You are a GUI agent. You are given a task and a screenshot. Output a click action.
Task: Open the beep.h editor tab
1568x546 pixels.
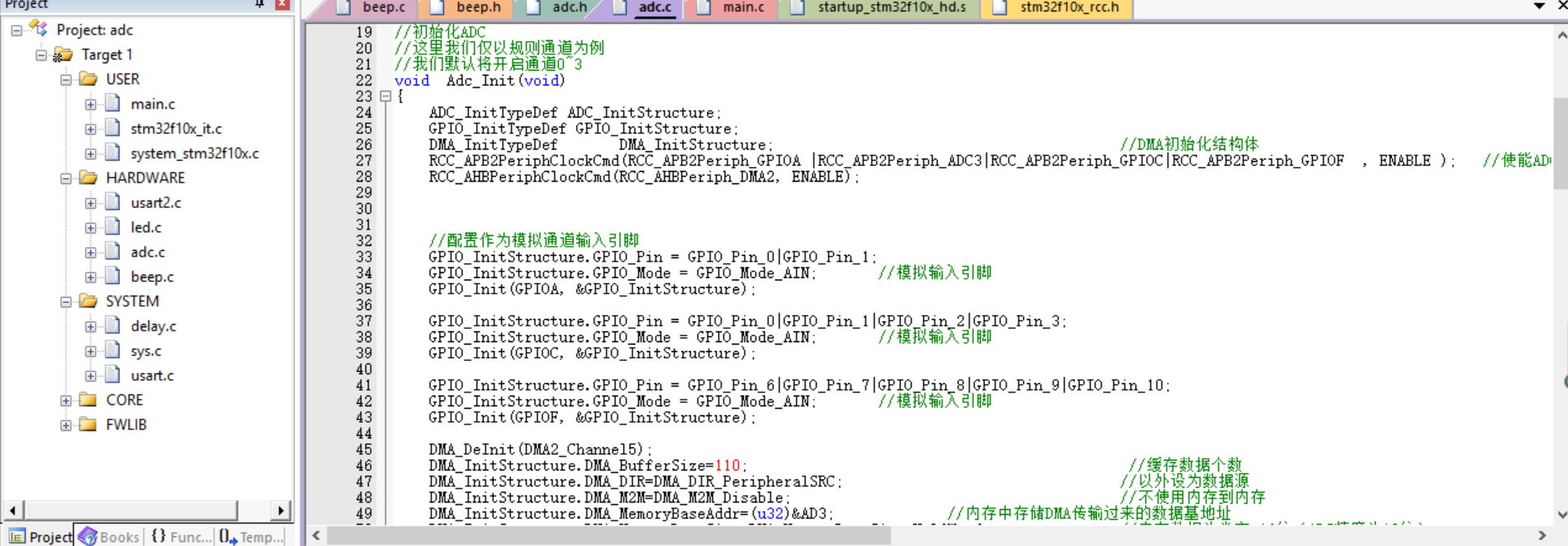pyautogui.click(x=466, y=7)
